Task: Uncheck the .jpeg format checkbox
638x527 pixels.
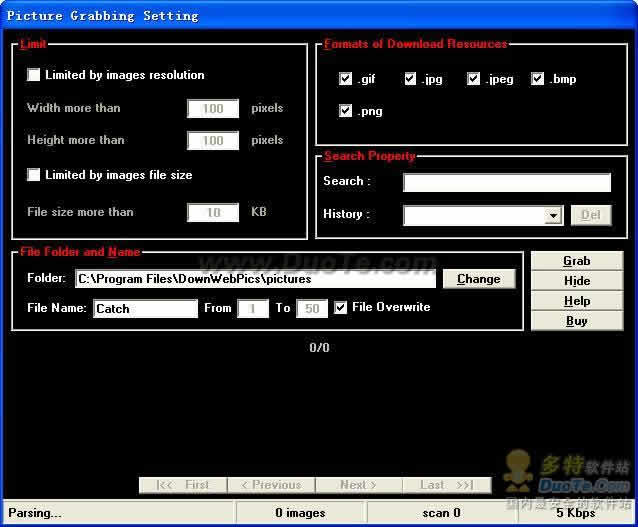Action: (473, 79)
